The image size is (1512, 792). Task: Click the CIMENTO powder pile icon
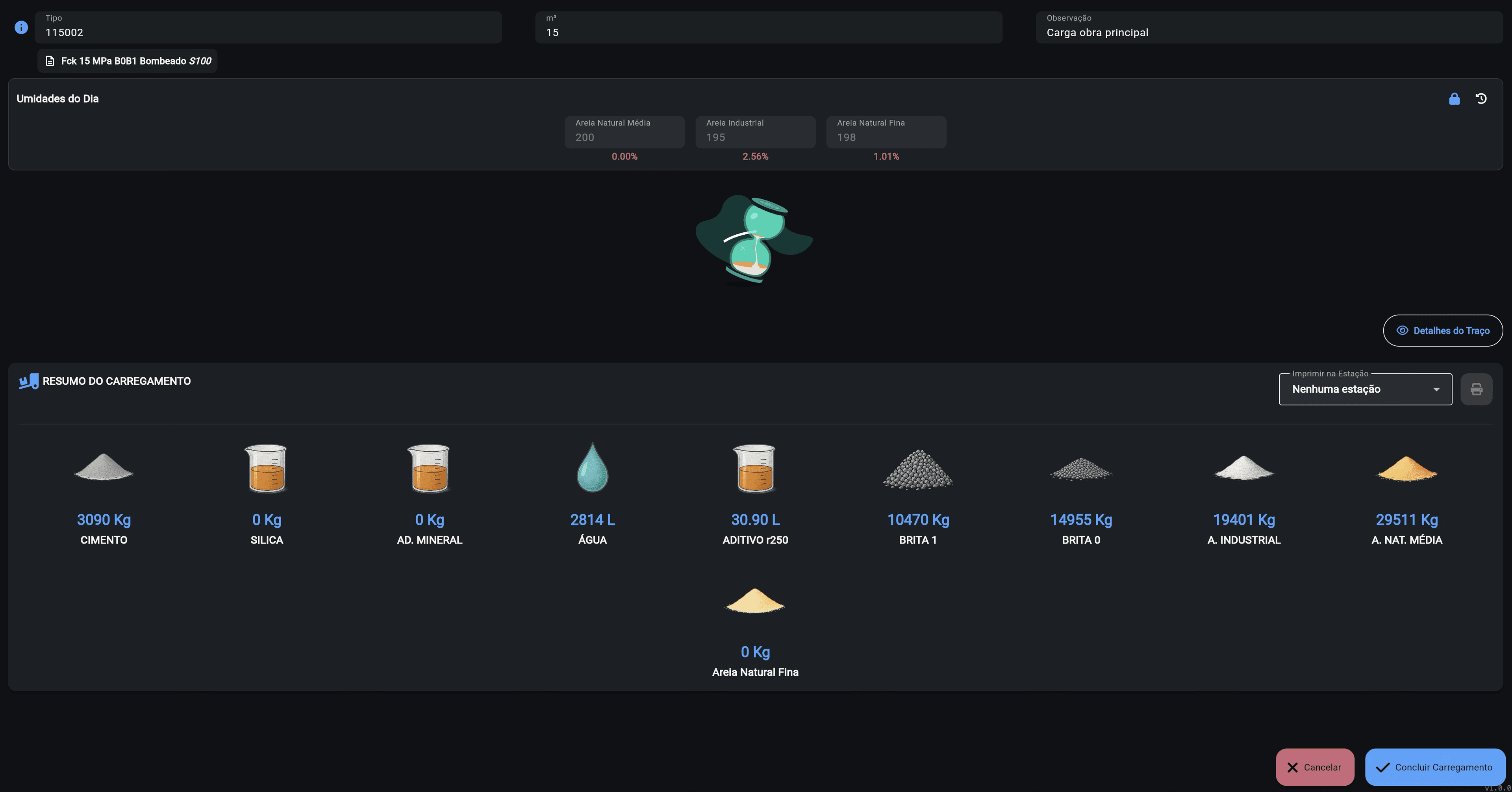[x=103, y=467]
